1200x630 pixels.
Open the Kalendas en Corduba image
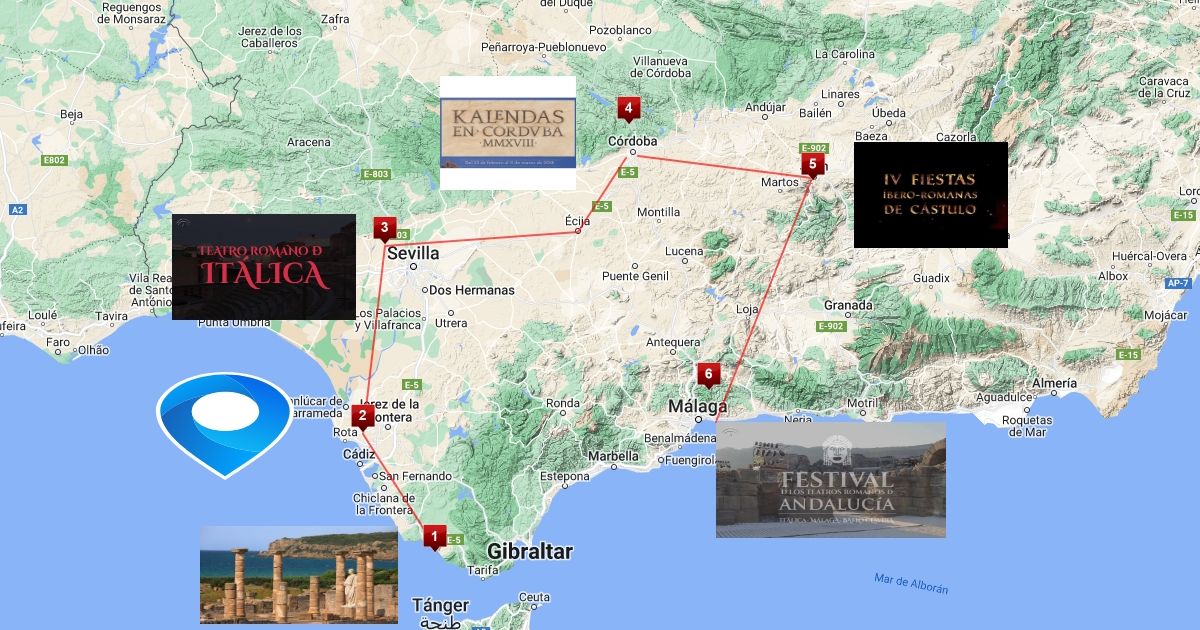(x=508, y=133)
